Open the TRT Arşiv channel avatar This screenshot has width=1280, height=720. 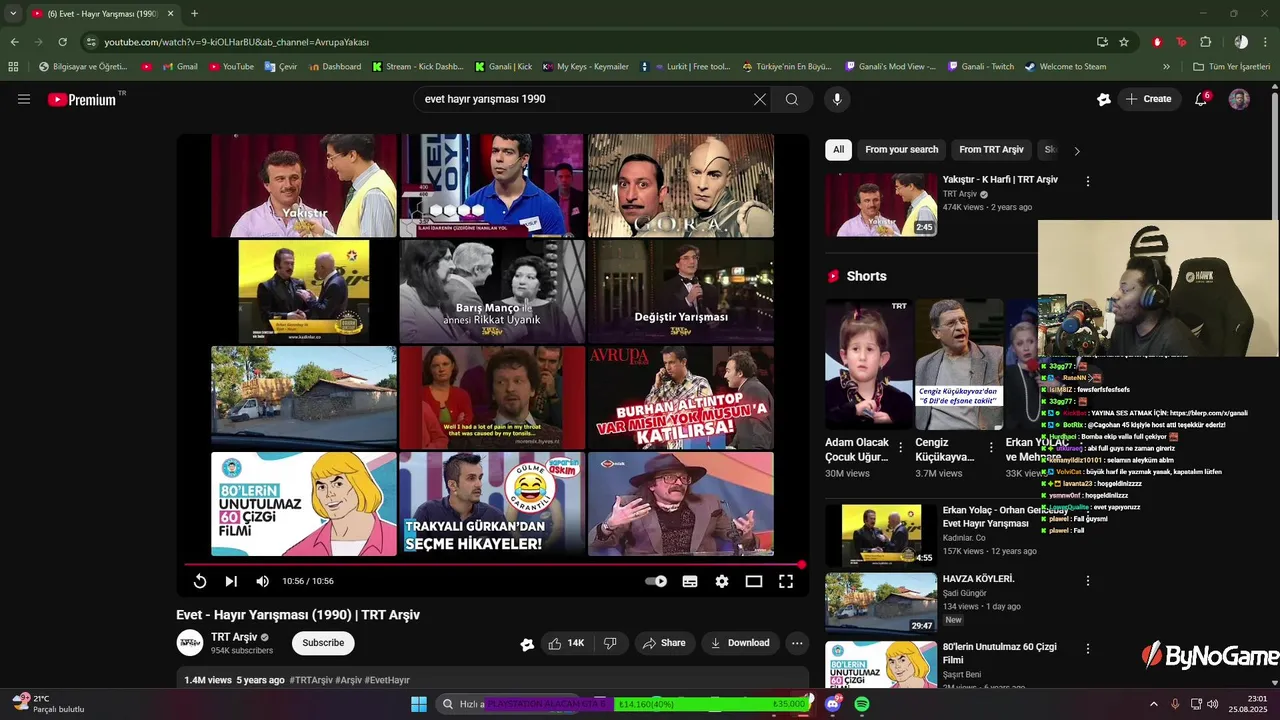coord(189,643)
